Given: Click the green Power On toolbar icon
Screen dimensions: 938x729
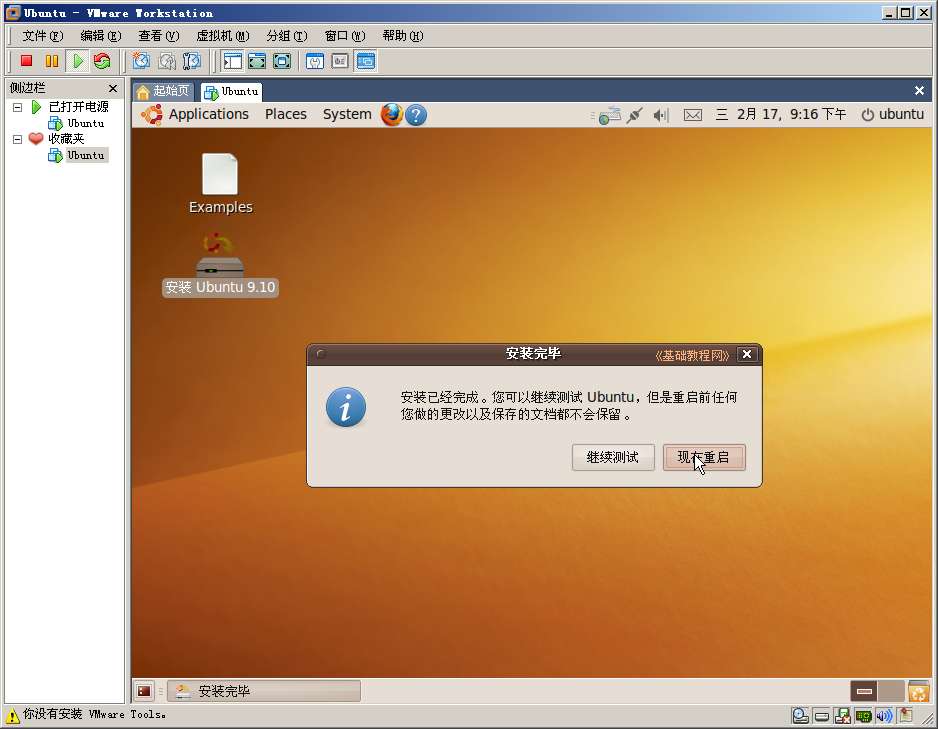Looking at the screenshot, I should pos(78,60).
